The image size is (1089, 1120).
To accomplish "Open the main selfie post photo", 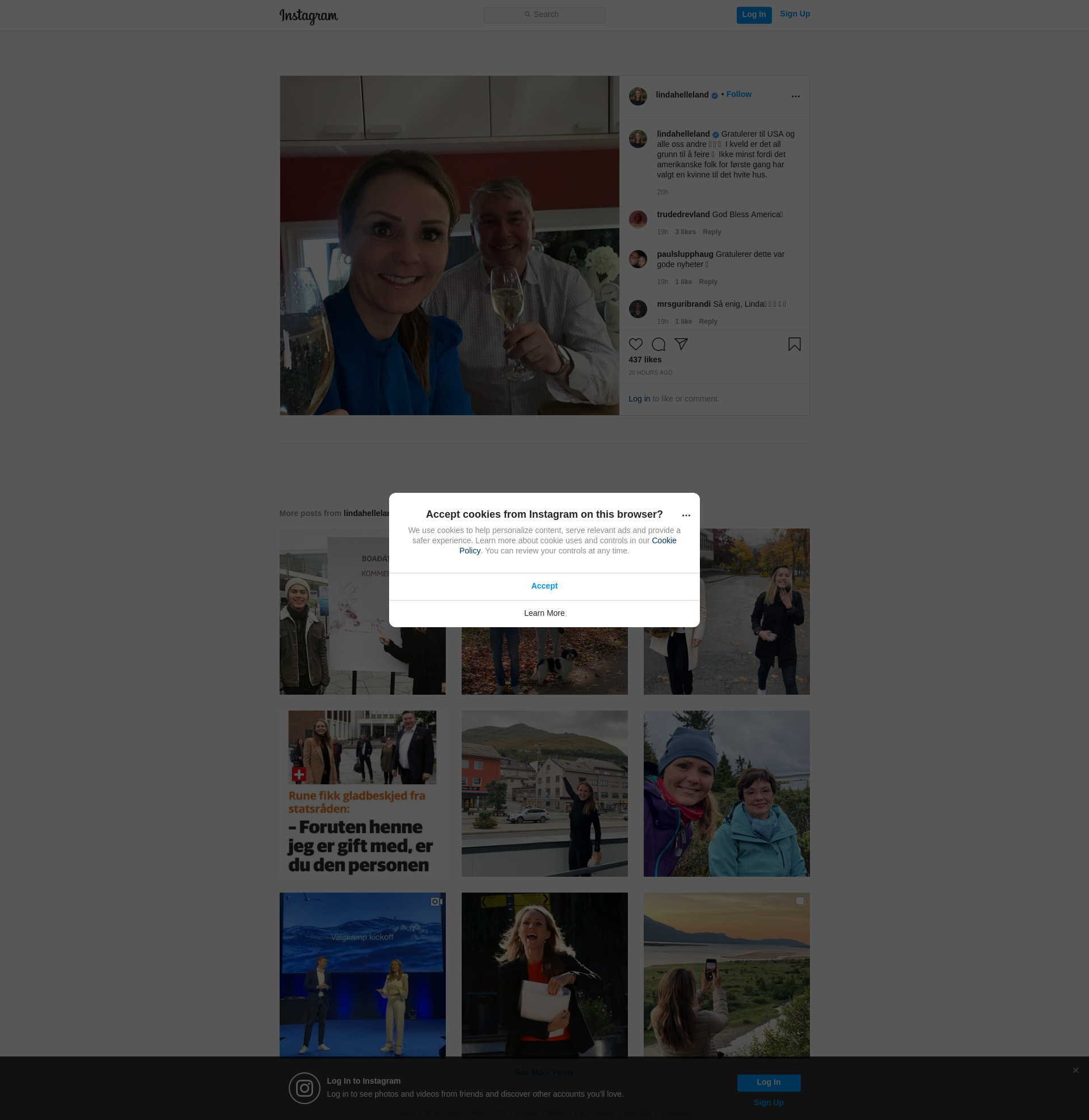I will tap(449, 246).
